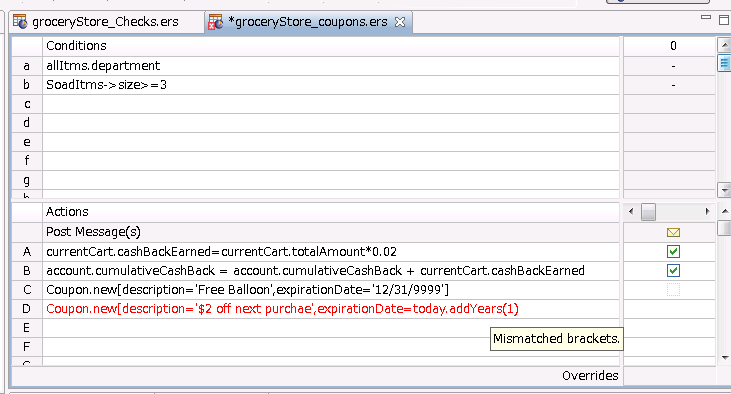Minimize the editor pane
Image resolution: width=731 pixels, height=394 pixels.
(706, 17)
